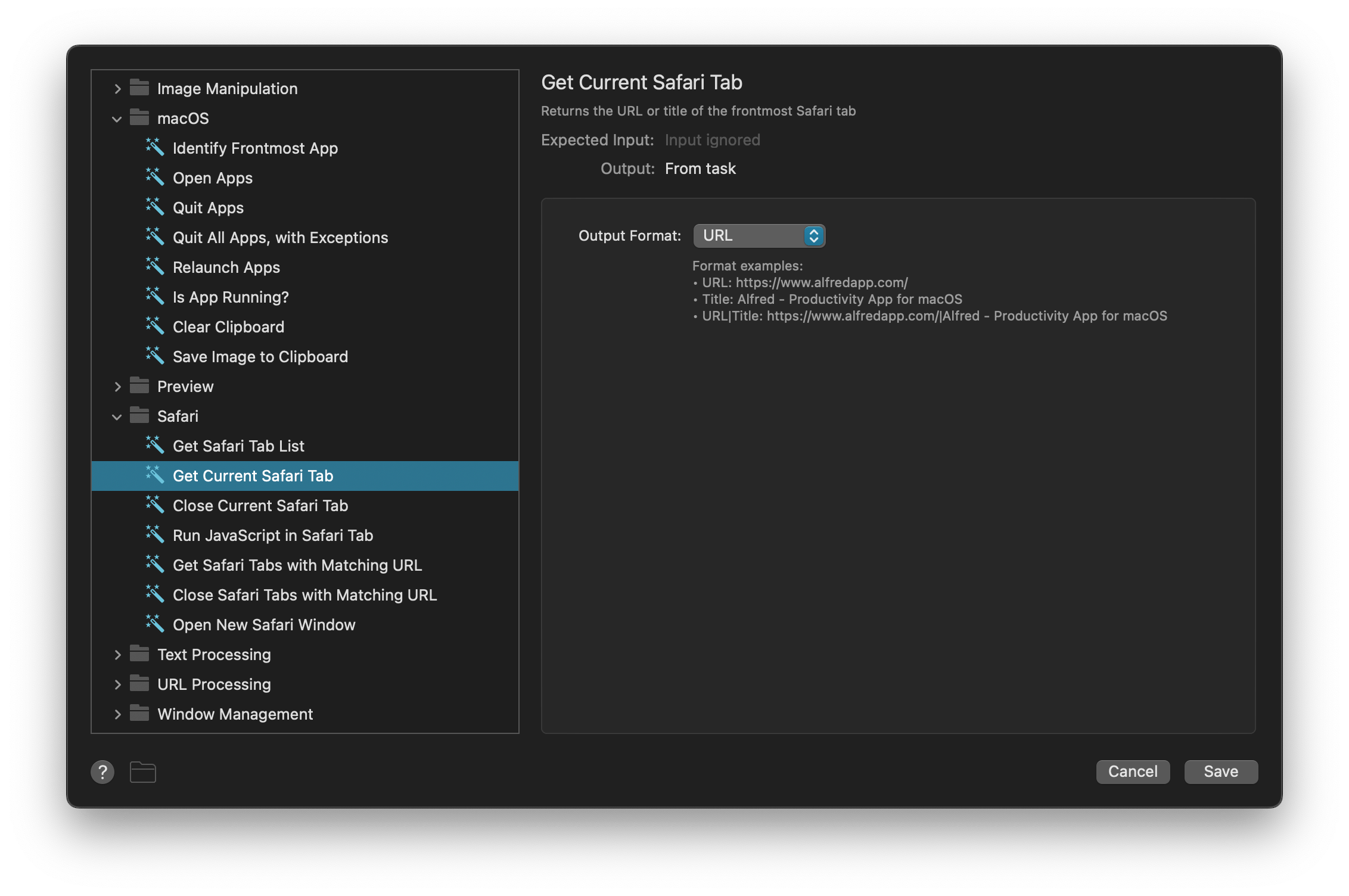Image resolution: width=1349 pixels, height=896 pixels.
Task: Click the Save button
Action: pos(1220,771)
